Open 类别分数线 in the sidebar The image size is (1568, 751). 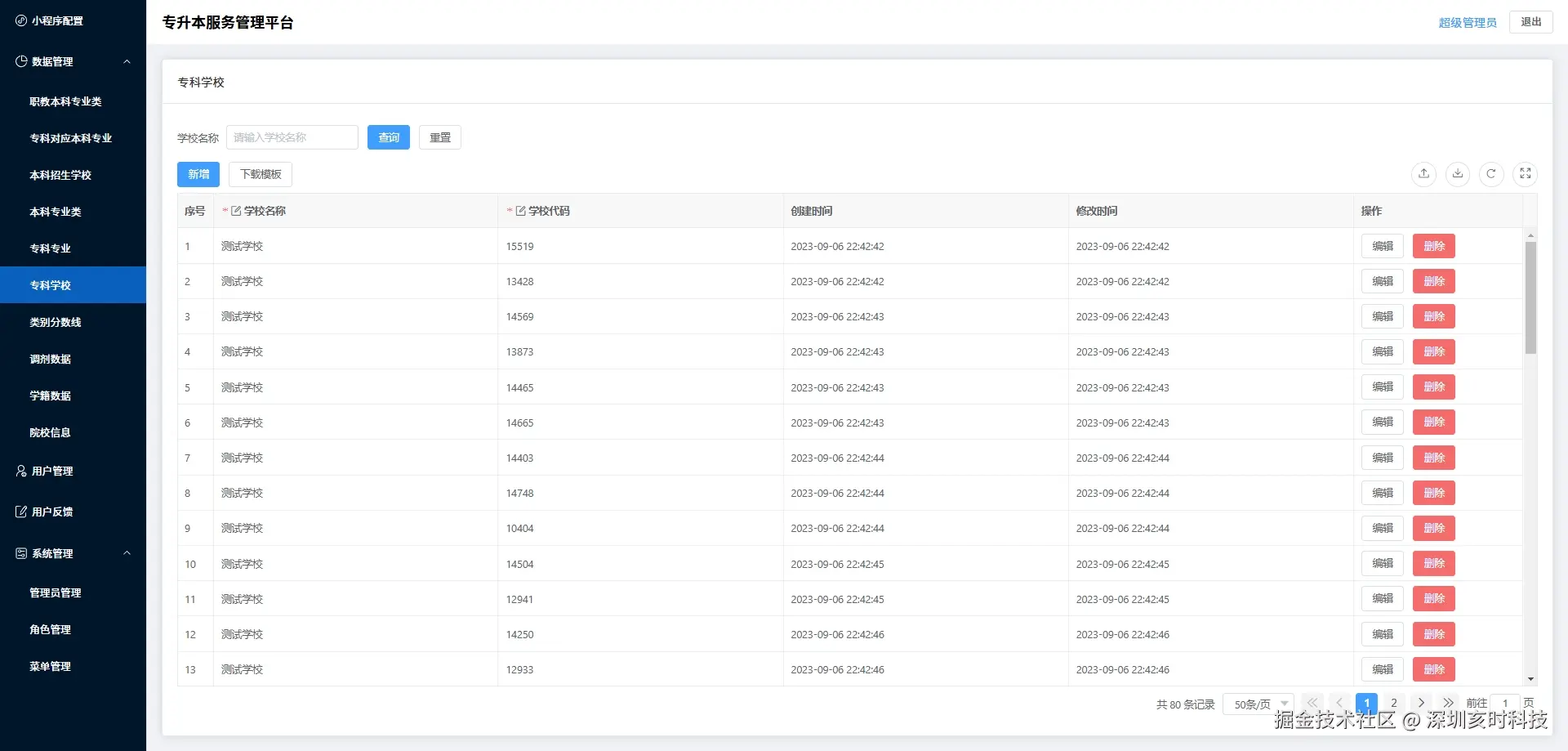tap(73, 322)
